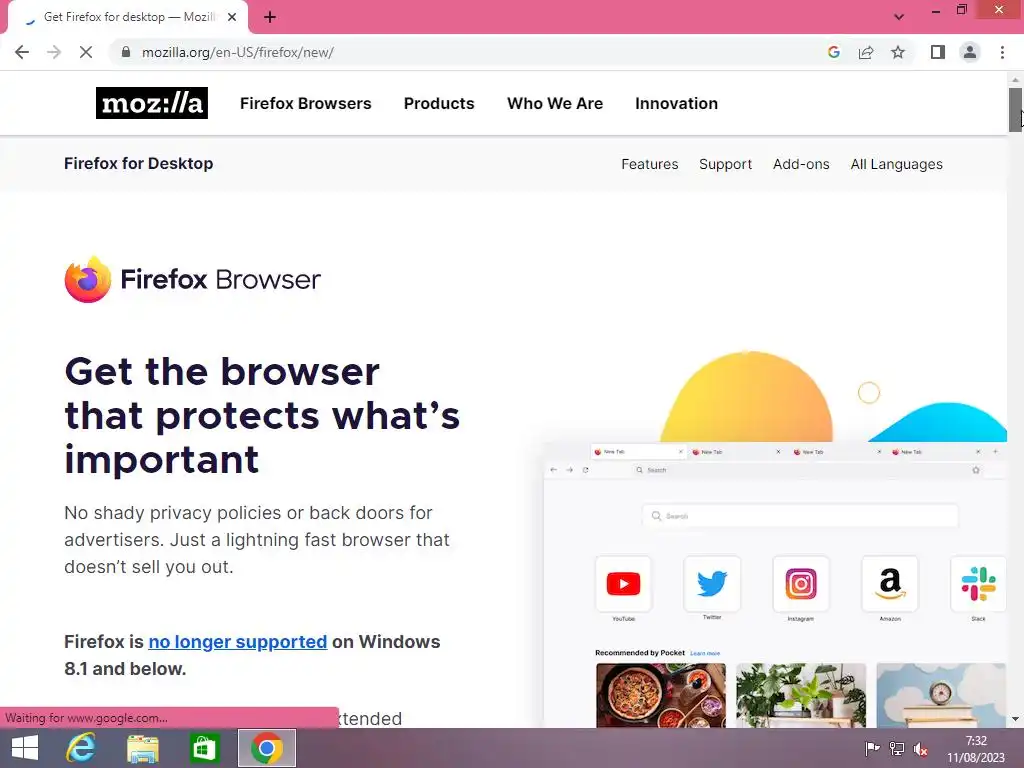Follow the 'no longer supported' link
This screenshot has height=768, width=1024.
[x=238, y=642]
